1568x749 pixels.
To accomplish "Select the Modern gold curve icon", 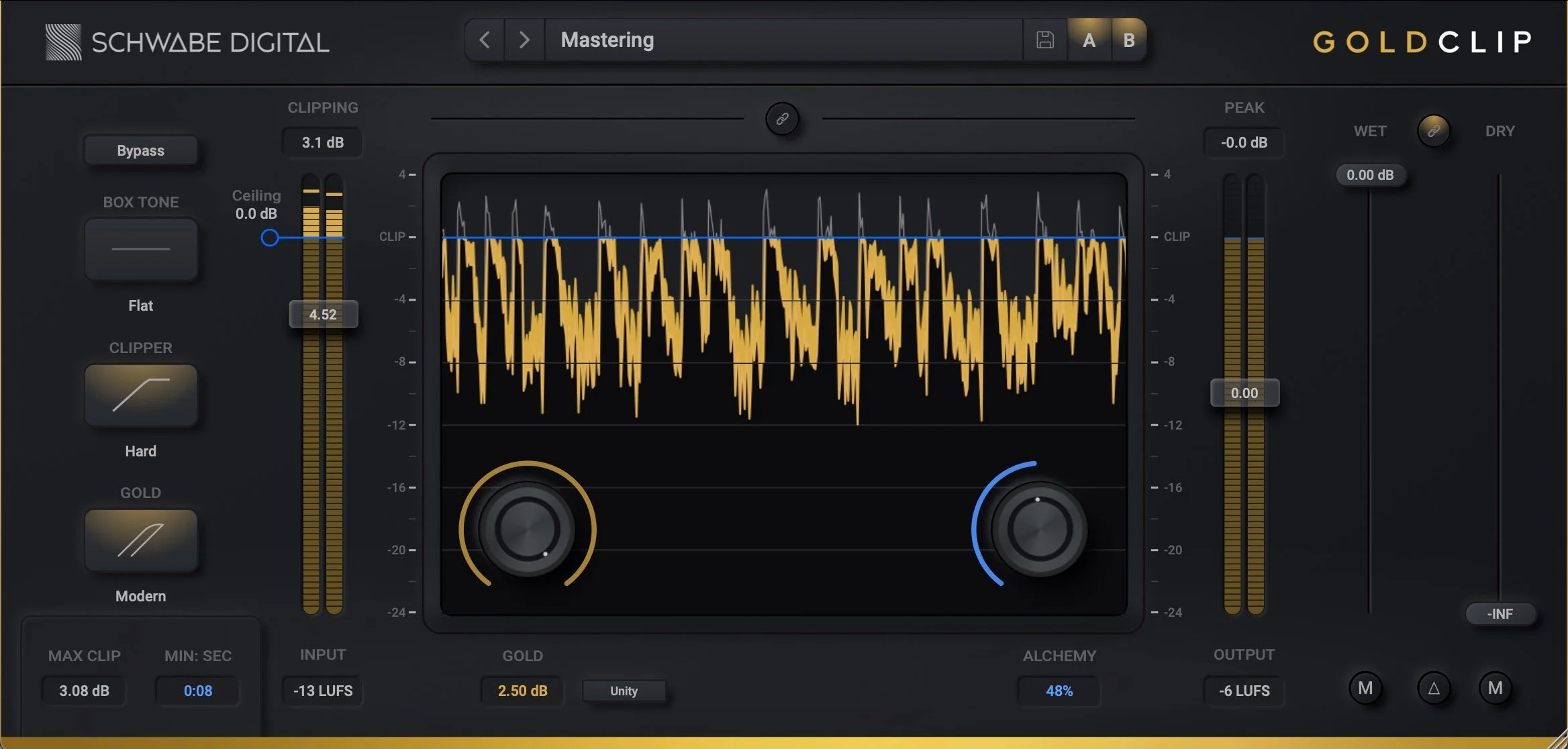I will click(x=141, y=540).
